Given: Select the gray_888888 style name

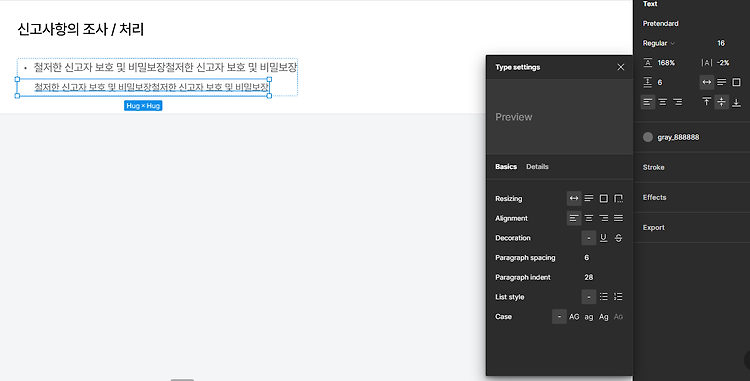Looking at the screenshot, I should click(678, 137).
